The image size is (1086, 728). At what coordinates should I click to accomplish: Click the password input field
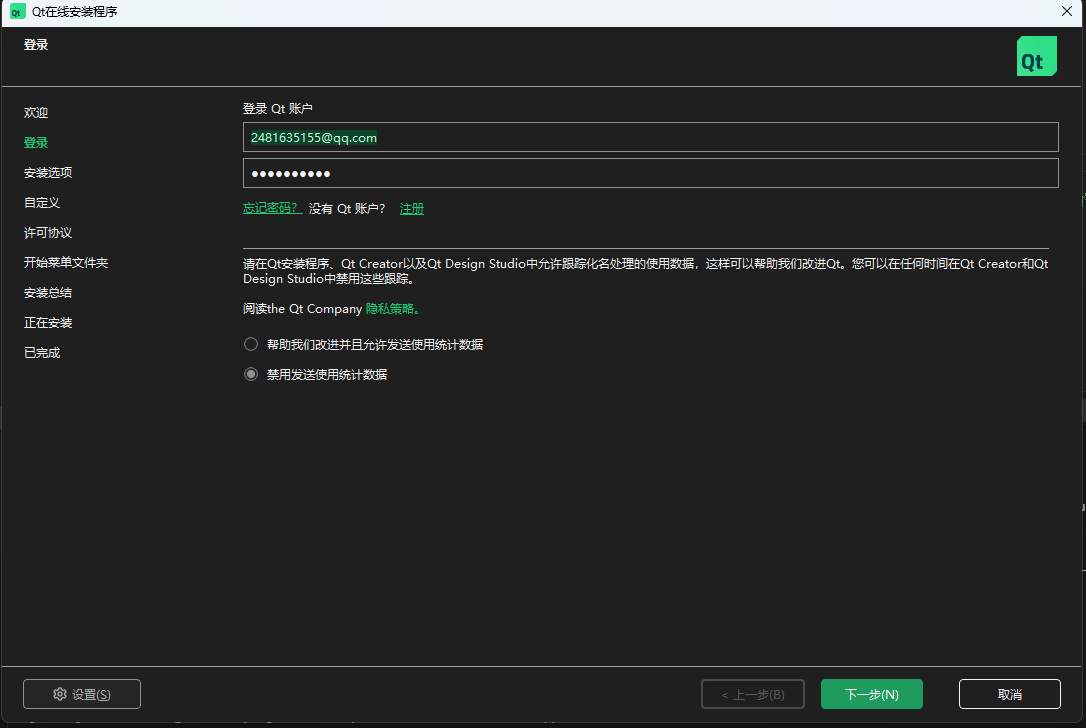[650, 173]
